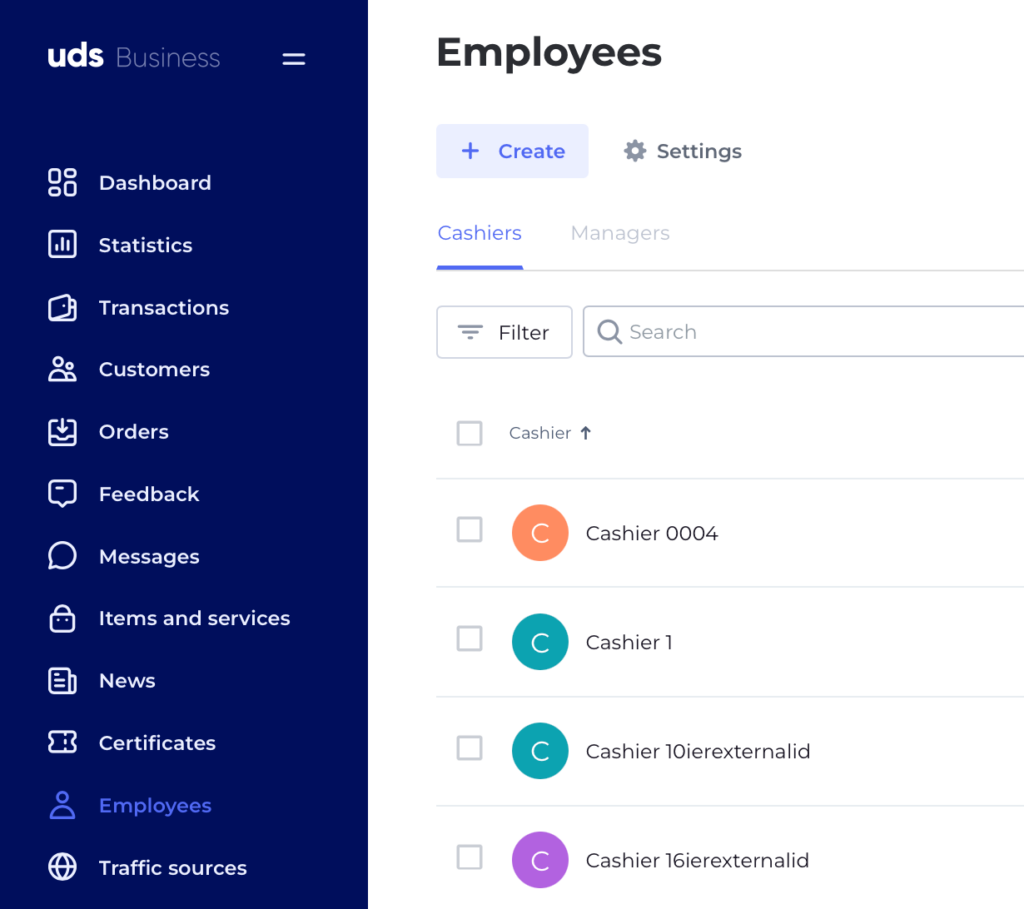Toggle the select-all cashiers checkbox
The width and height of the screenshot is (1024, 909).
(470, 433)
